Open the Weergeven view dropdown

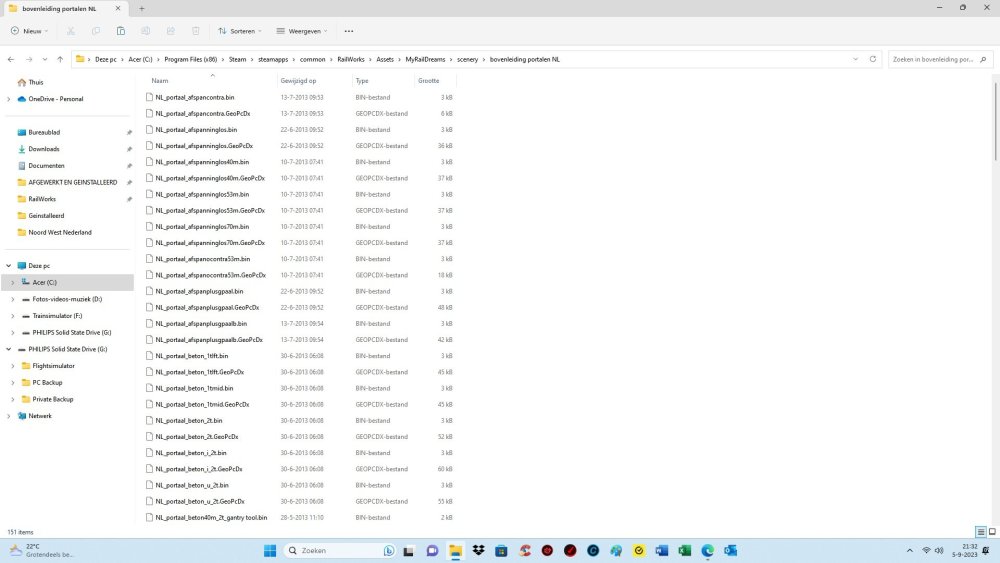tap(300, 31)
